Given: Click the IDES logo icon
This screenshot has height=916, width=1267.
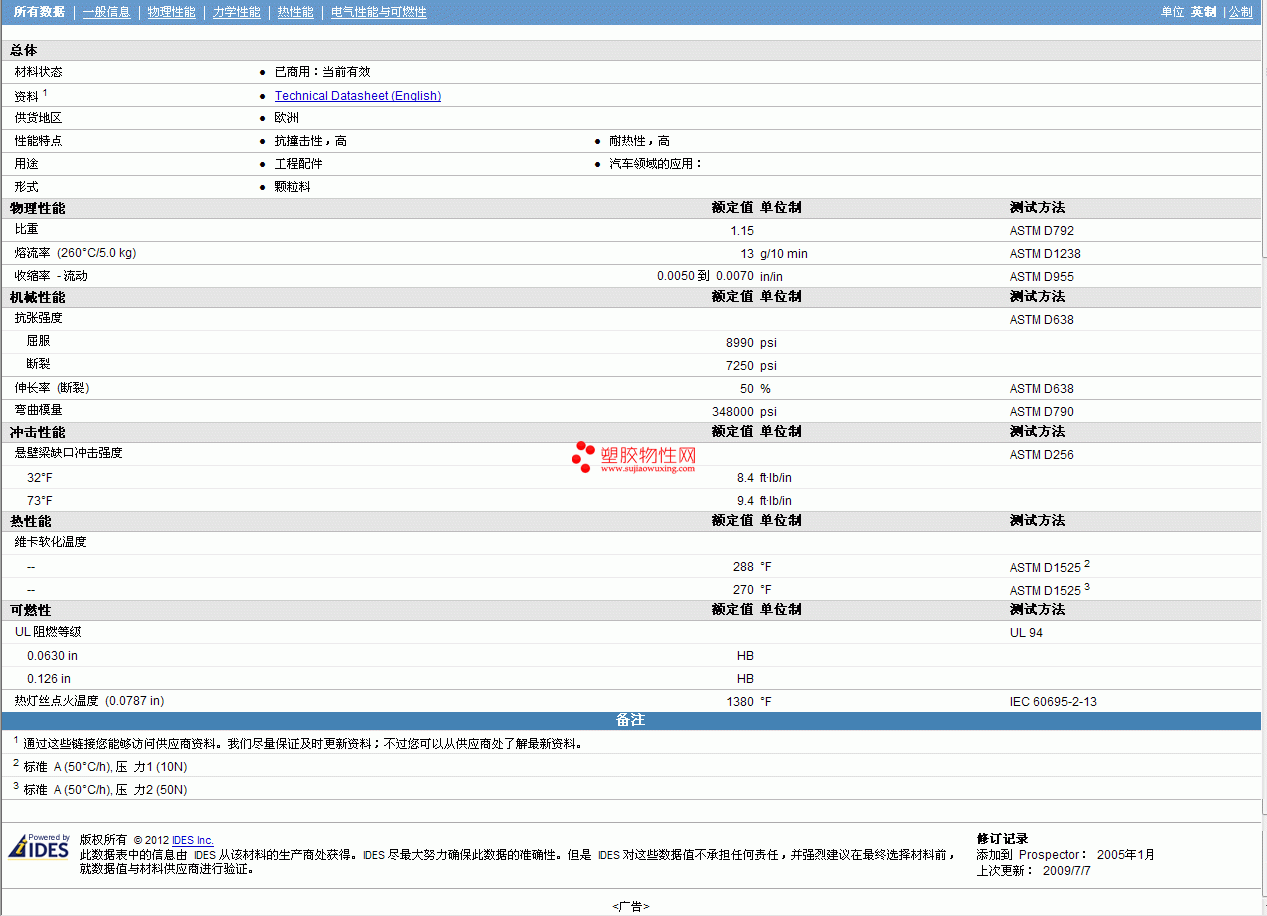Looking at the screenshot, I should point(40,846).
